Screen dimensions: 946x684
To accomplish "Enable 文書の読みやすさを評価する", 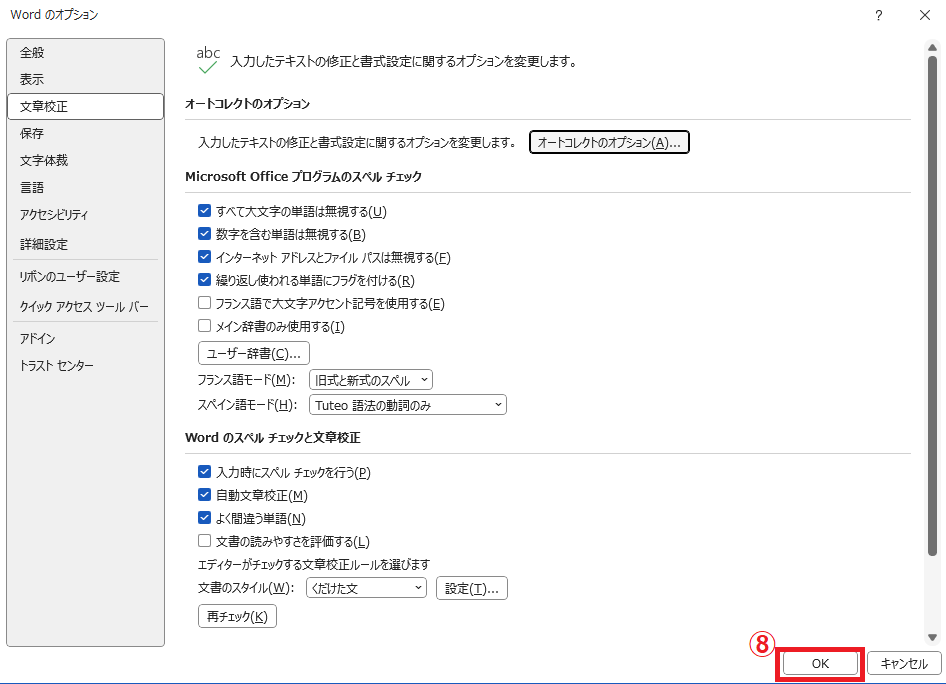I will 205,540.
